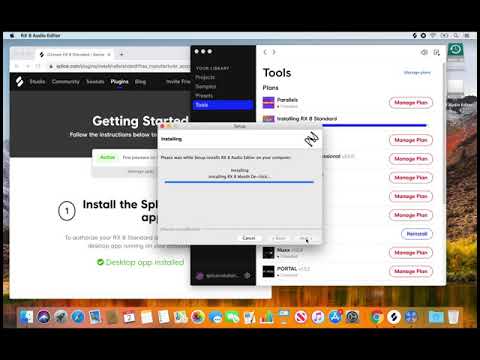Click Manage Plan for Parallels
Image resolution: width=480 pixels, height=360 pixels.
(x=411, y=102)
